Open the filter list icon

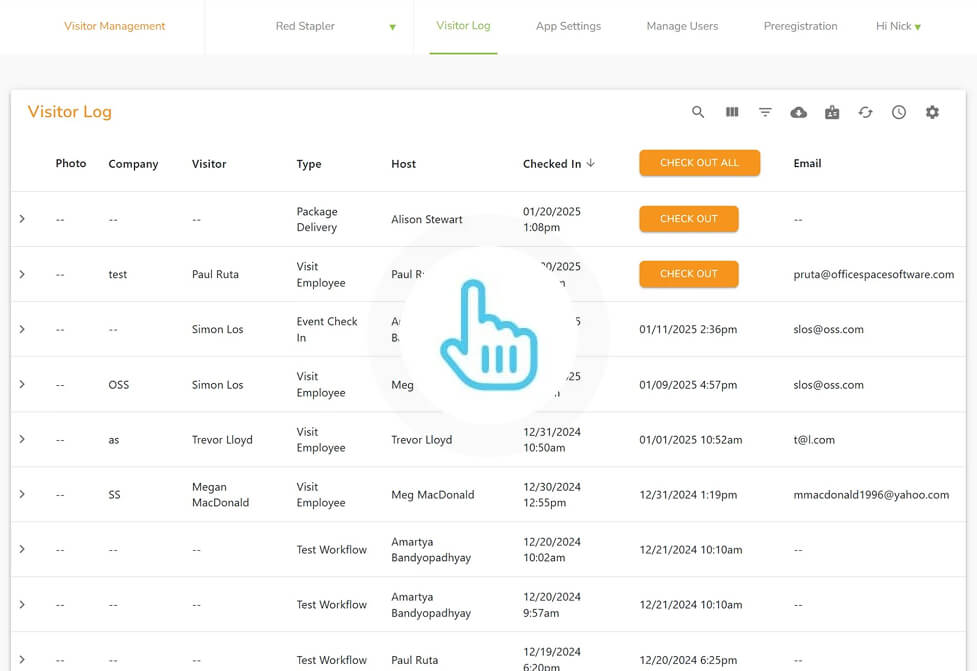pos(765,113)
